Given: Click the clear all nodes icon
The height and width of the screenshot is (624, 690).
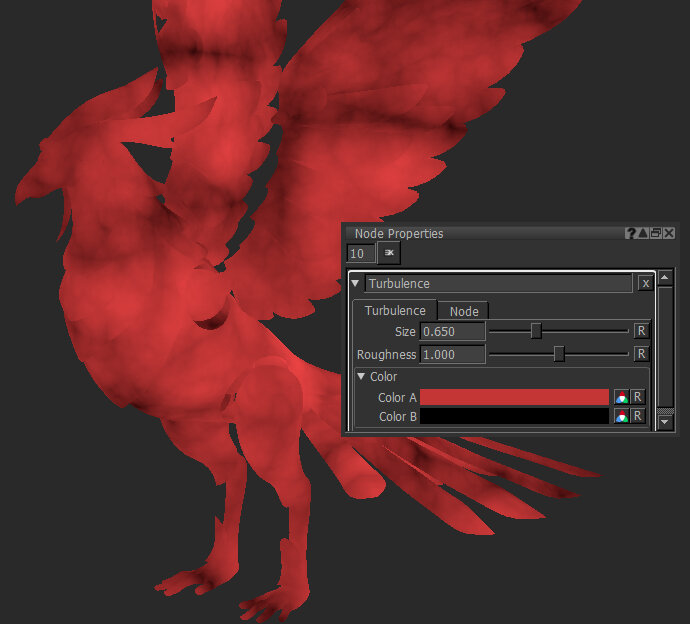Looking at the screenshot, I should pos(388,254).
